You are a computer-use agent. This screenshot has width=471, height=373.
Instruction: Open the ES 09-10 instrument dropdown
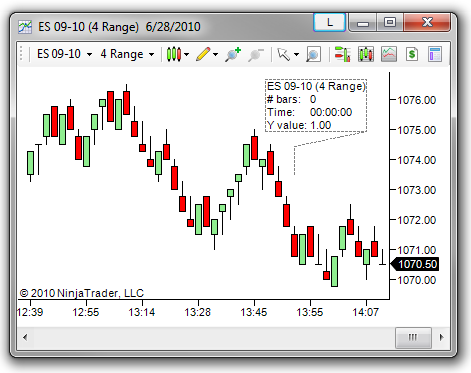point(64,54)
